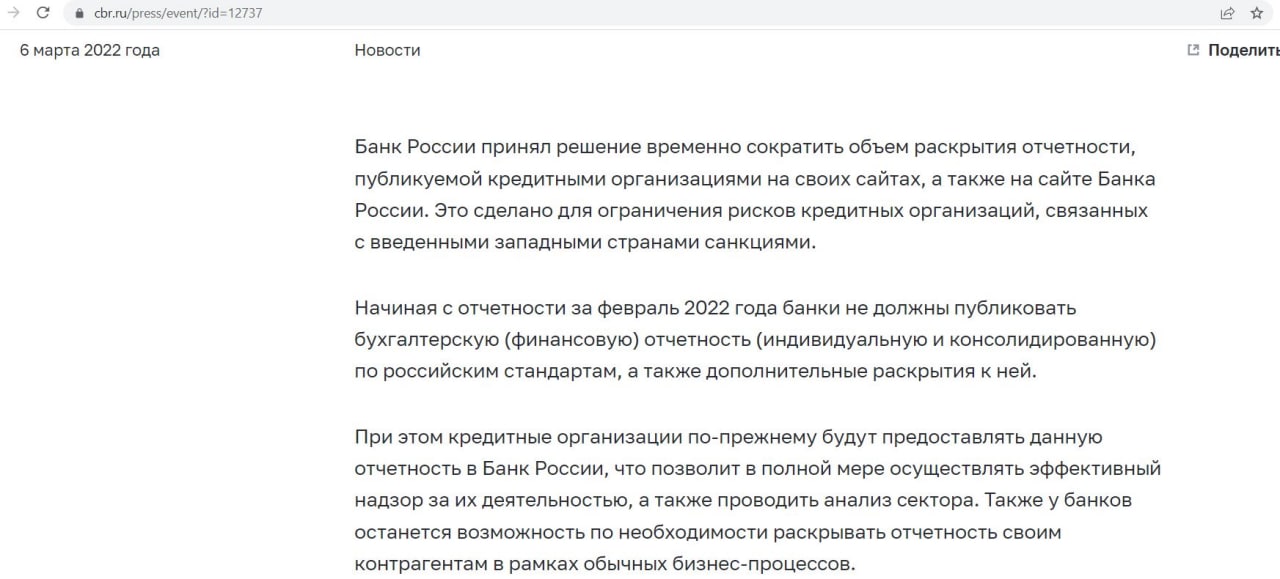This screenshot has height=579, width=1280.
Task: Click the Поделиться link
Action: coord(1244,50)
